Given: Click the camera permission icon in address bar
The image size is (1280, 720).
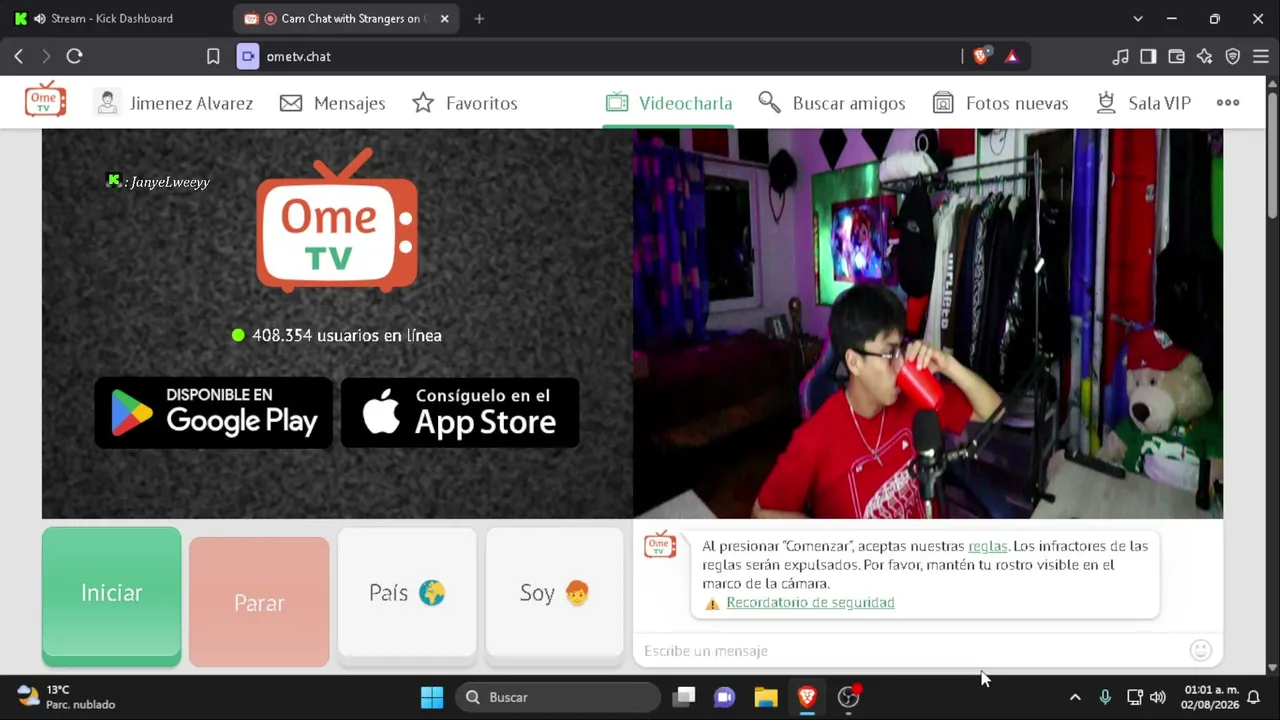Looking at the screenshot, I should 248,56.
